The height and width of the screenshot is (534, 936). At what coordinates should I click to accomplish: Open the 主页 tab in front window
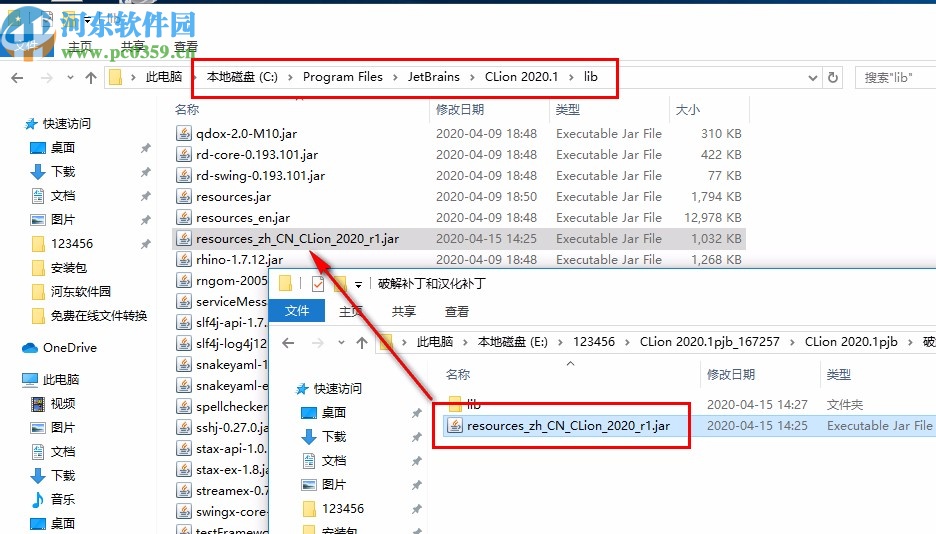[351, 311]
